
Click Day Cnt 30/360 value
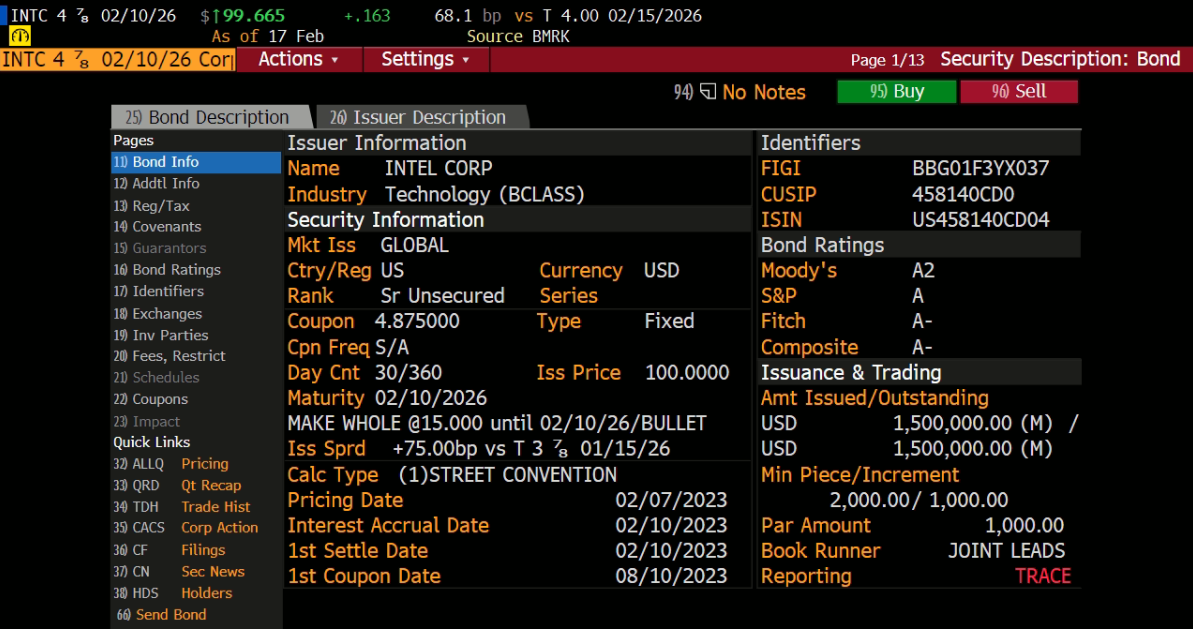[408, 373]
